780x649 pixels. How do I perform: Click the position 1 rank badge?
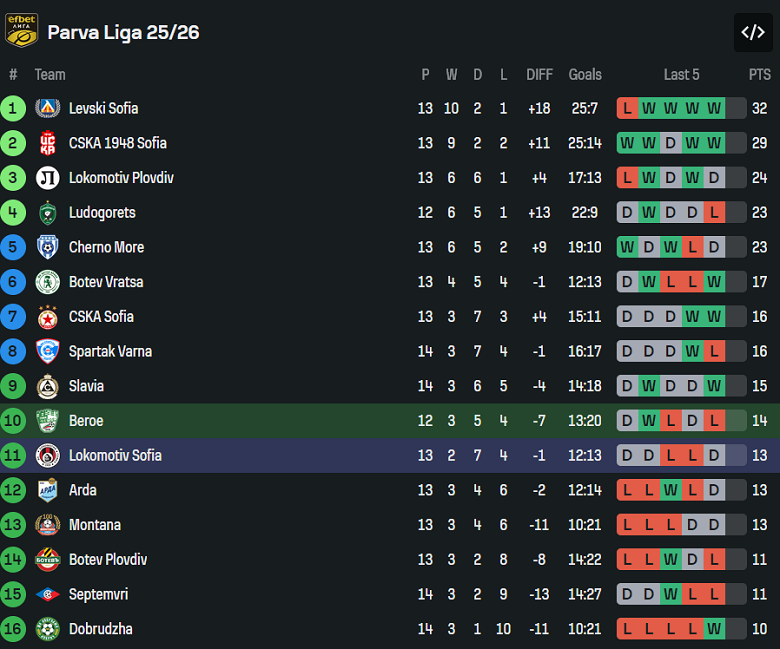[x=13, y=108]
